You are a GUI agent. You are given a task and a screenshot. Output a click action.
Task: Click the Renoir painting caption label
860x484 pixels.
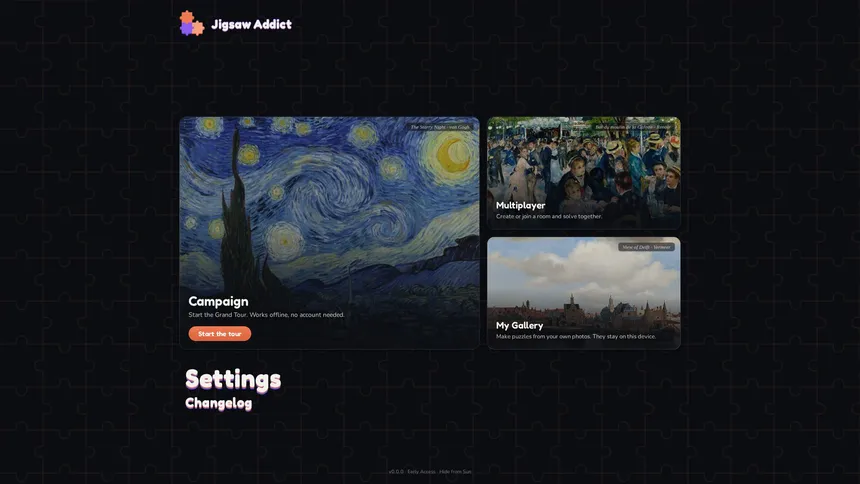pos(633,127)
